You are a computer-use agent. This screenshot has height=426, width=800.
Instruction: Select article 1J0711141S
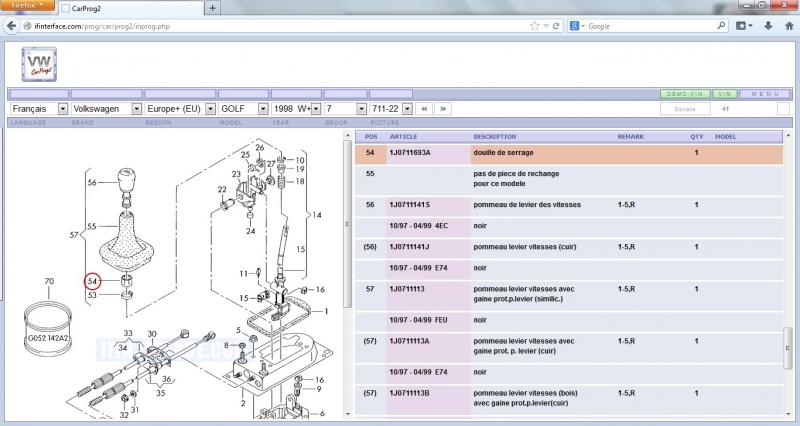(x=409, y=205)
